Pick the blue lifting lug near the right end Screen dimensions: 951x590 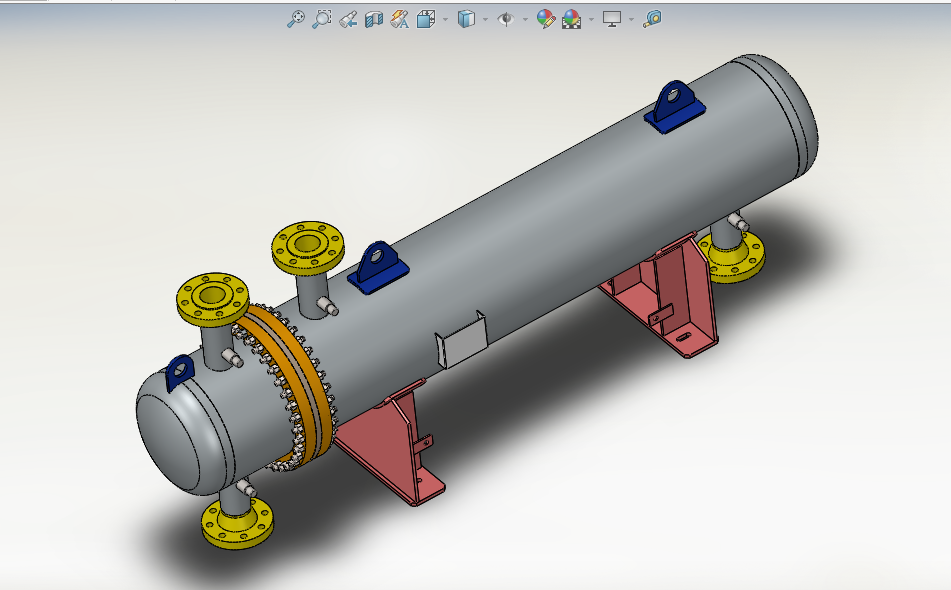pyautogui.click(x=675, y=106)
